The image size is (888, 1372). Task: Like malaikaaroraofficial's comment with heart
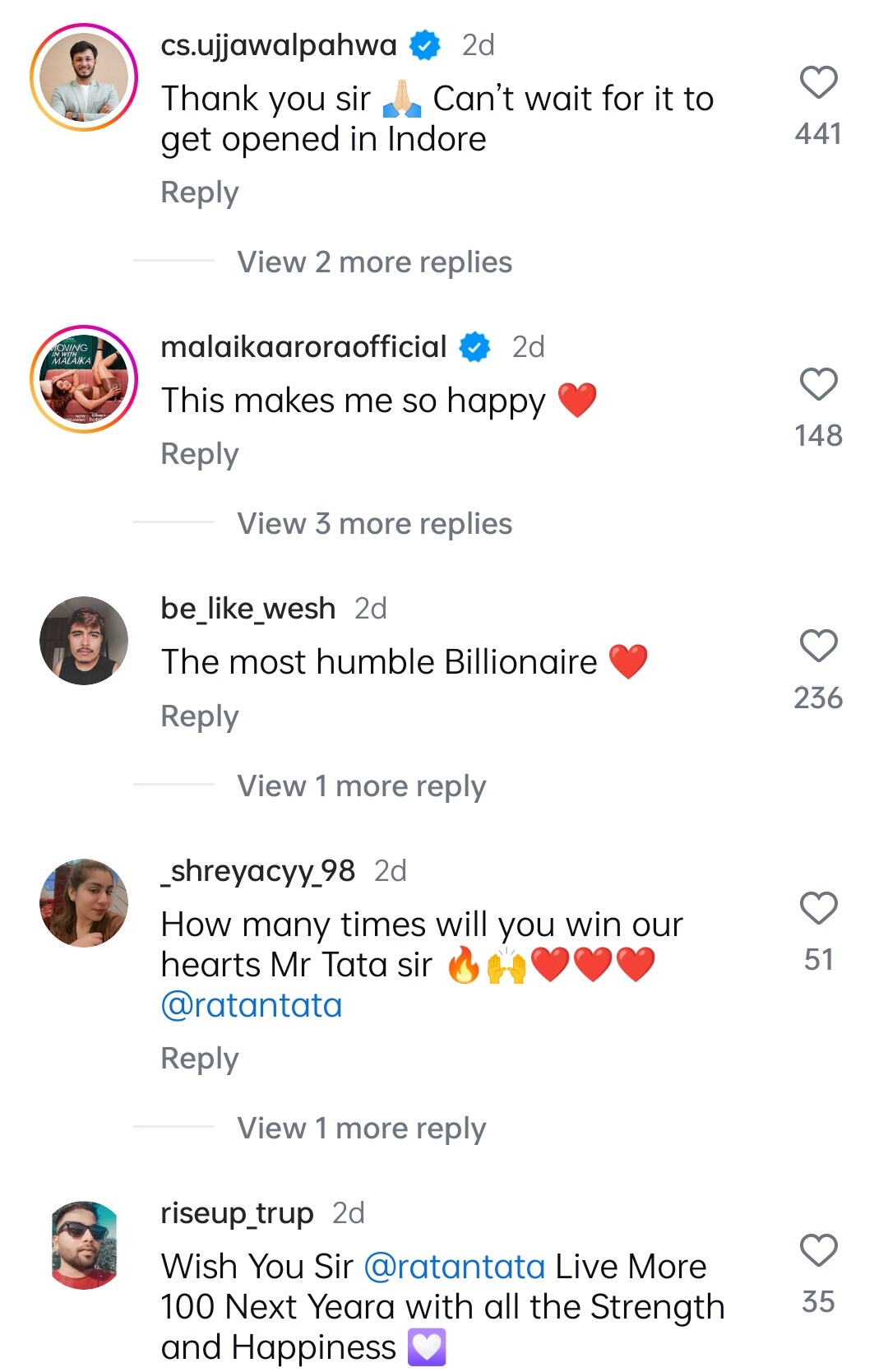818,385
